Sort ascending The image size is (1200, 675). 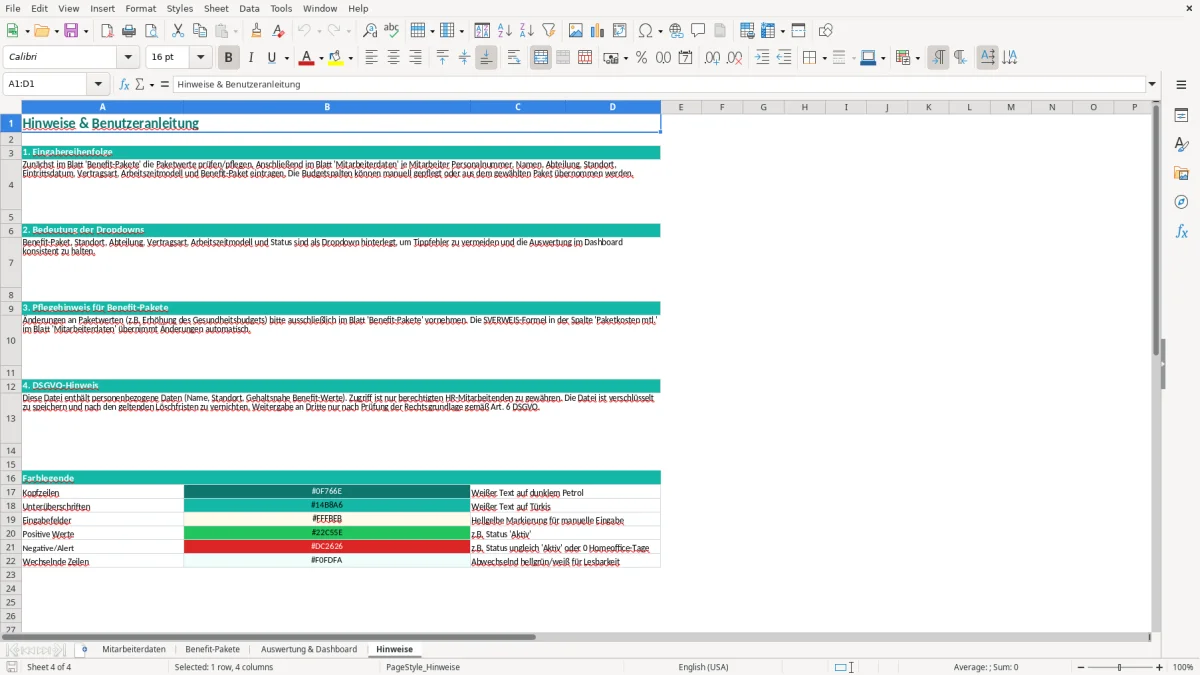point(505,31)
